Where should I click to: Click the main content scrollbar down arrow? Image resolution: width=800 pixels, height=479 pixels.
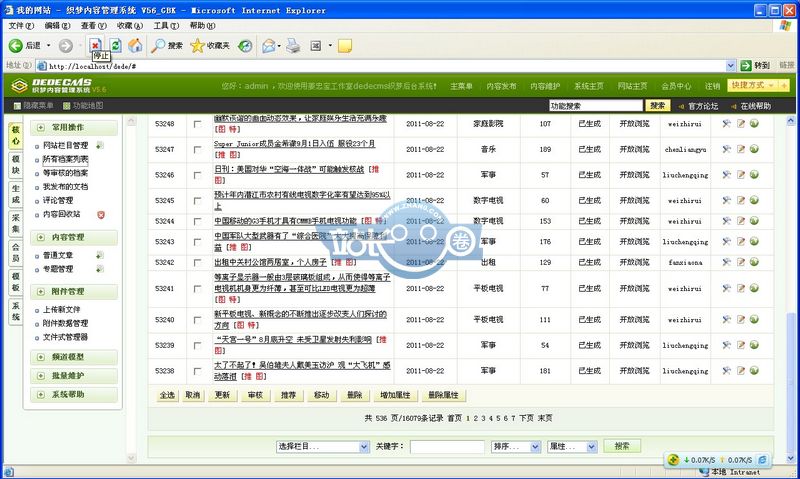click(x=791, y=459)
